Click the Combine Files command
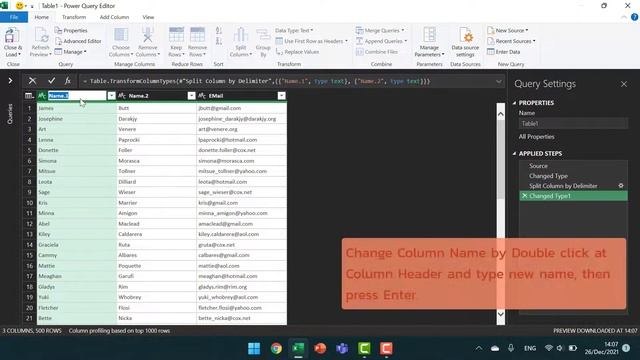Image resolution: width=640 pixels, height=360 pixels. (x=377, y=52)
